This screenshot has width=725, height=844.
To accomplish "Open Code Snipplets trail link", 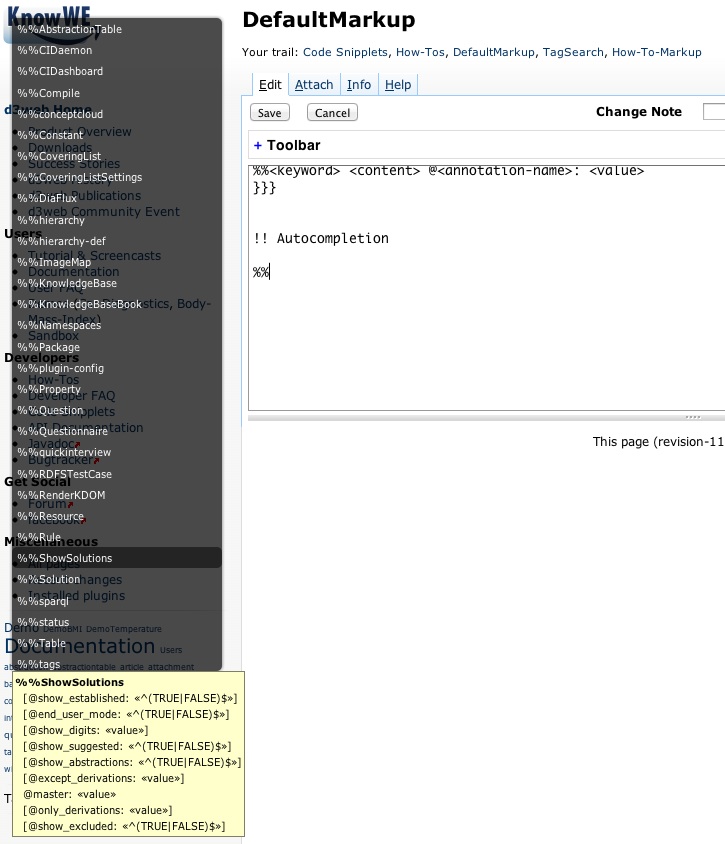I will coord(345,52).
